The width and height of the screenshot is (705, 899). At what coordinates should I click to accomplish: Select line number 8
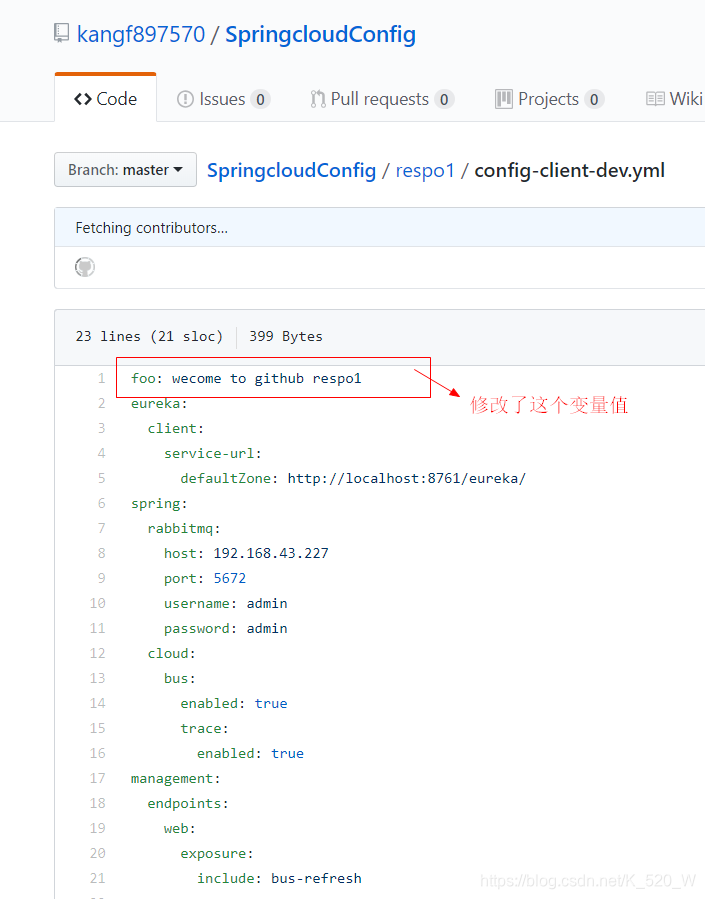[x=101, y=553]
